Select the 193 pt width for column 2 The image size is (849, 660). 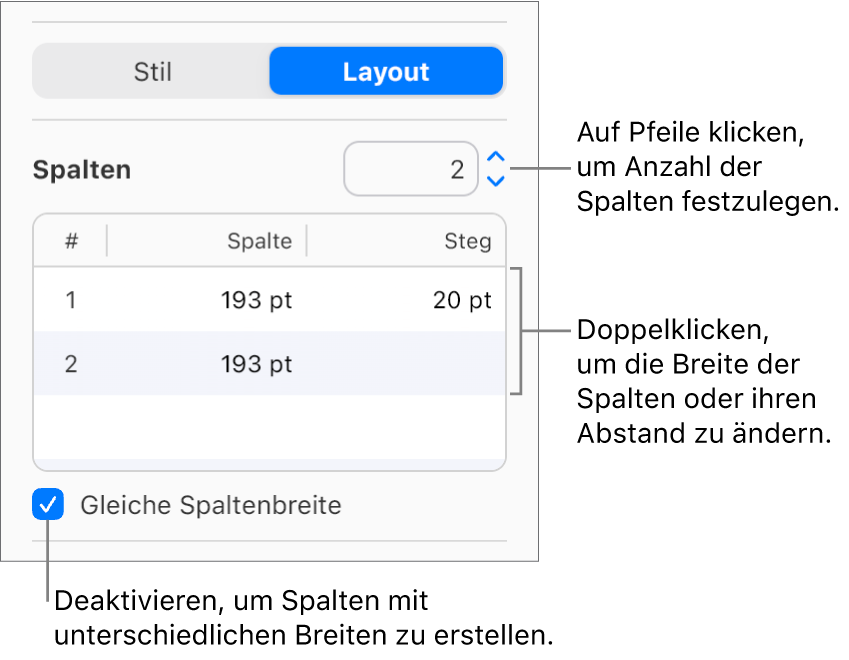tap(256, 364)
